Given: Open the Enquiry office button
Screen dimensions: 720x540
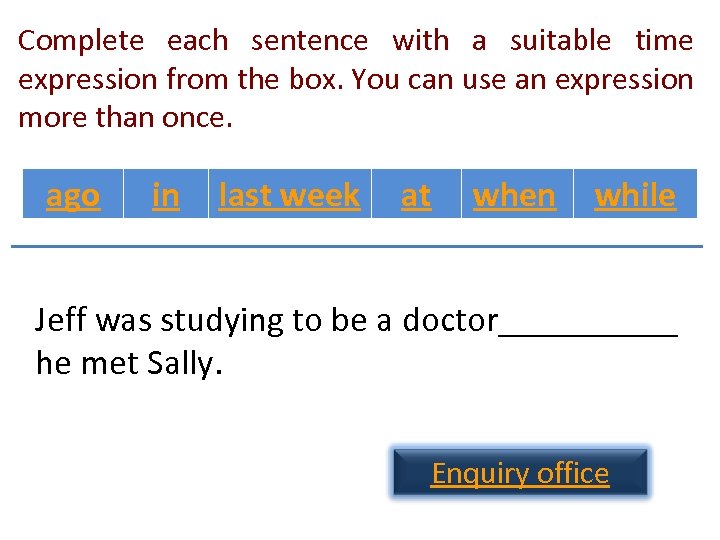Looking at the screenshot, I should click(x=520, y=473).
